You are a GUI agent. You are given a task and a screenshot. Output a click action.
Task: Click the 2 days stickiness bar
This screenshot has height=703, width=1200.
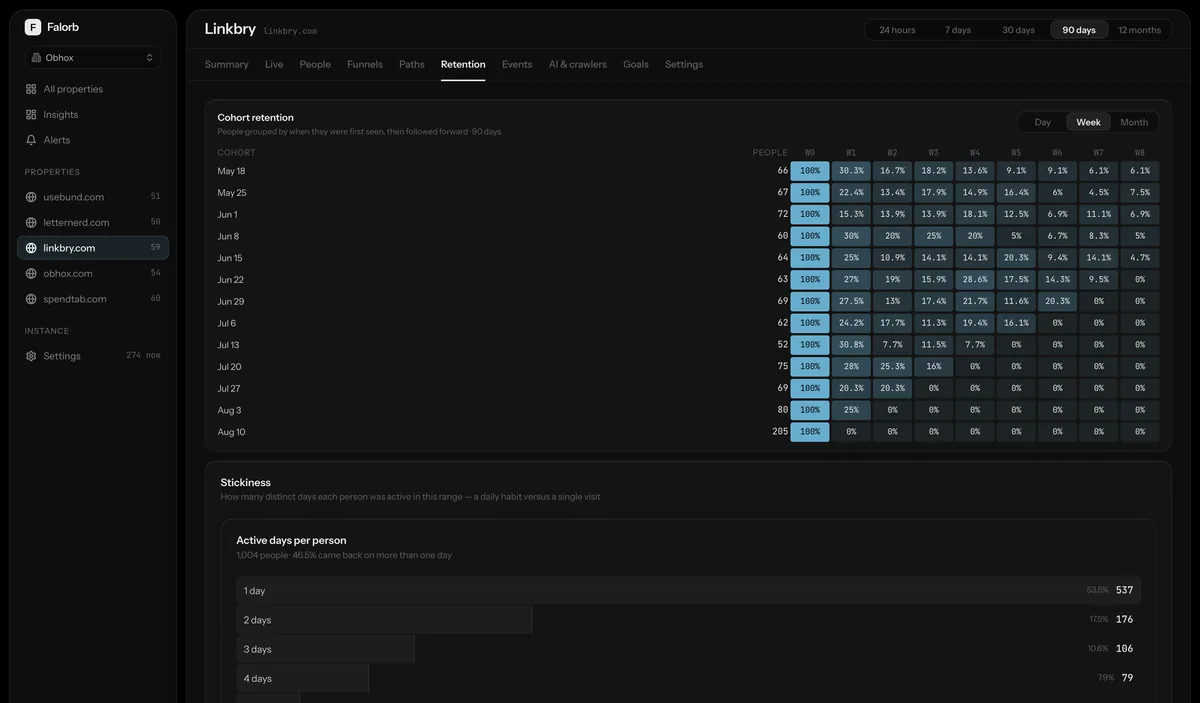[384, 620]
